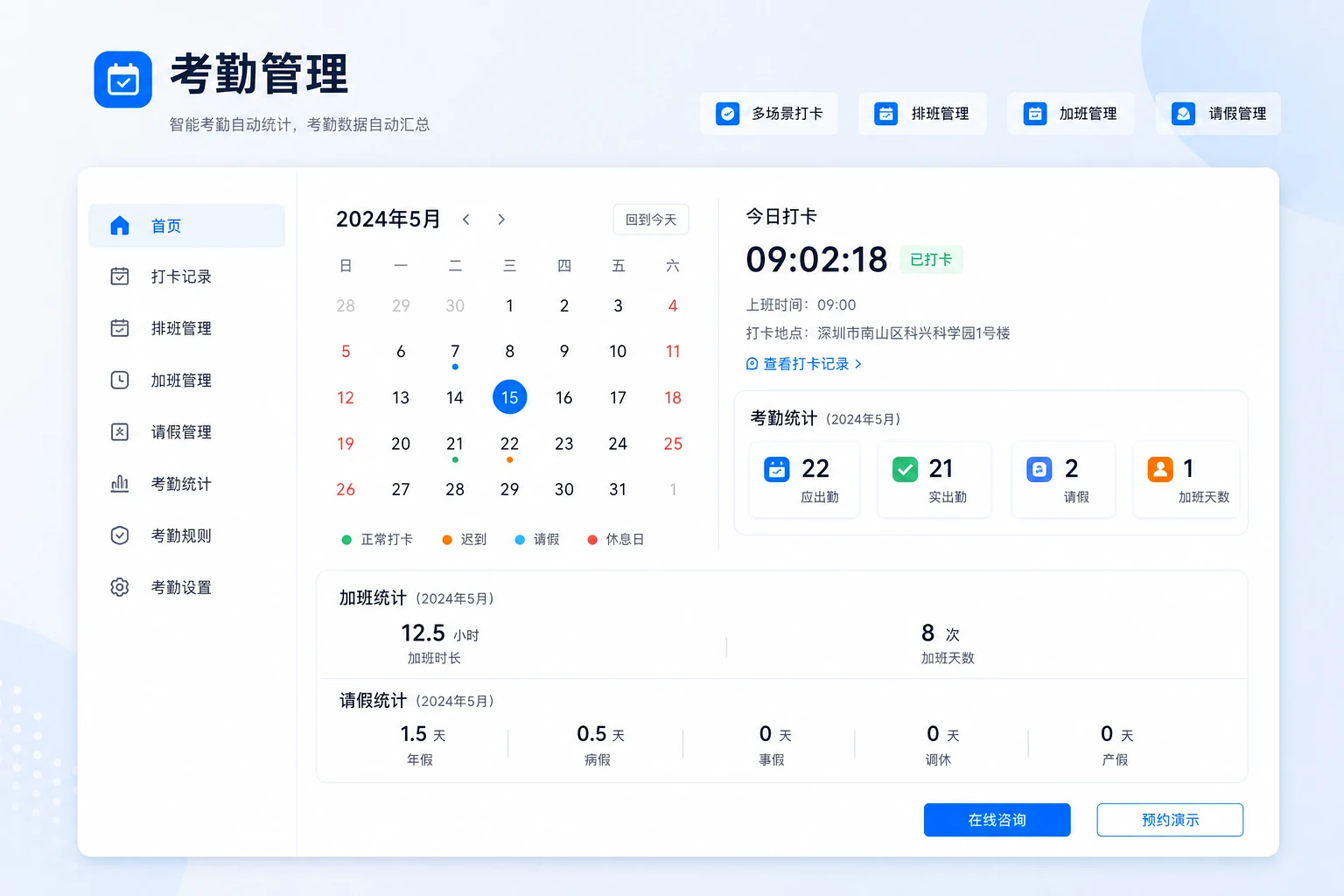Click the 0 天 事假 value
The height and width of the screenshot is (896, 1344).
coord(775,734)
